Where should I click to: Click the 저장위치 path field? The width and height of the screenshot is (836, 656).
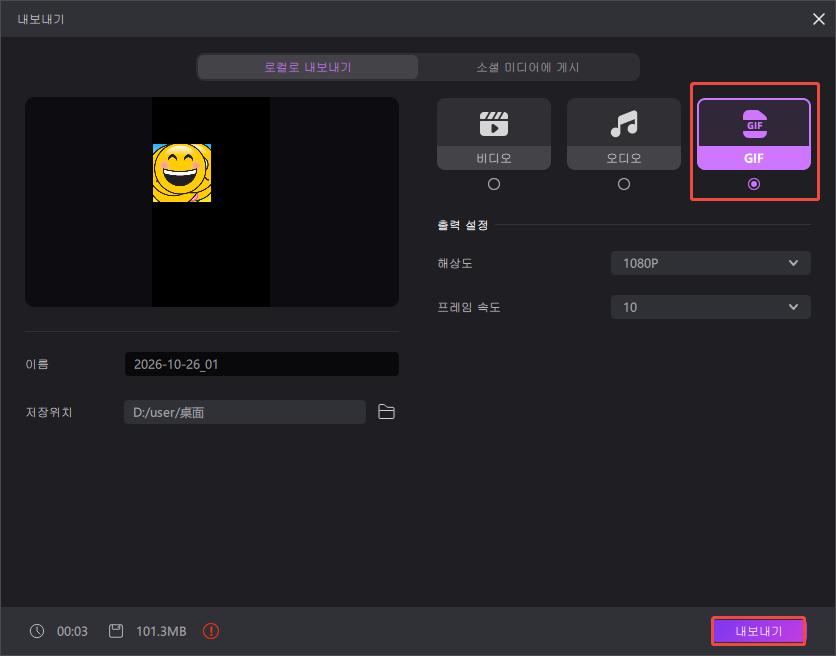[245, 412]
